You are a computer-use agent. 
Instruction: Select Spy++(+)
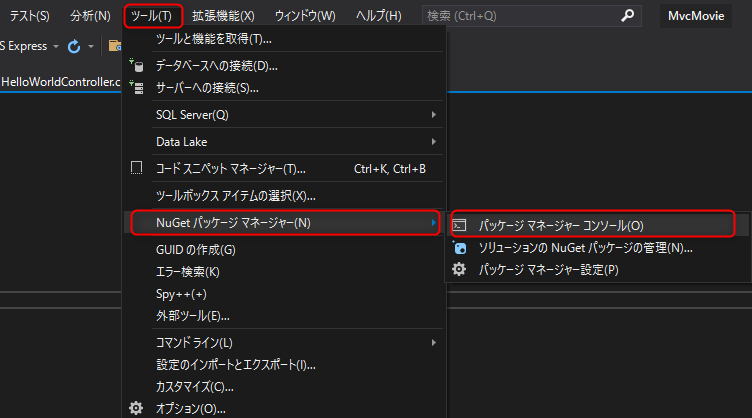(x=284, y=294)
